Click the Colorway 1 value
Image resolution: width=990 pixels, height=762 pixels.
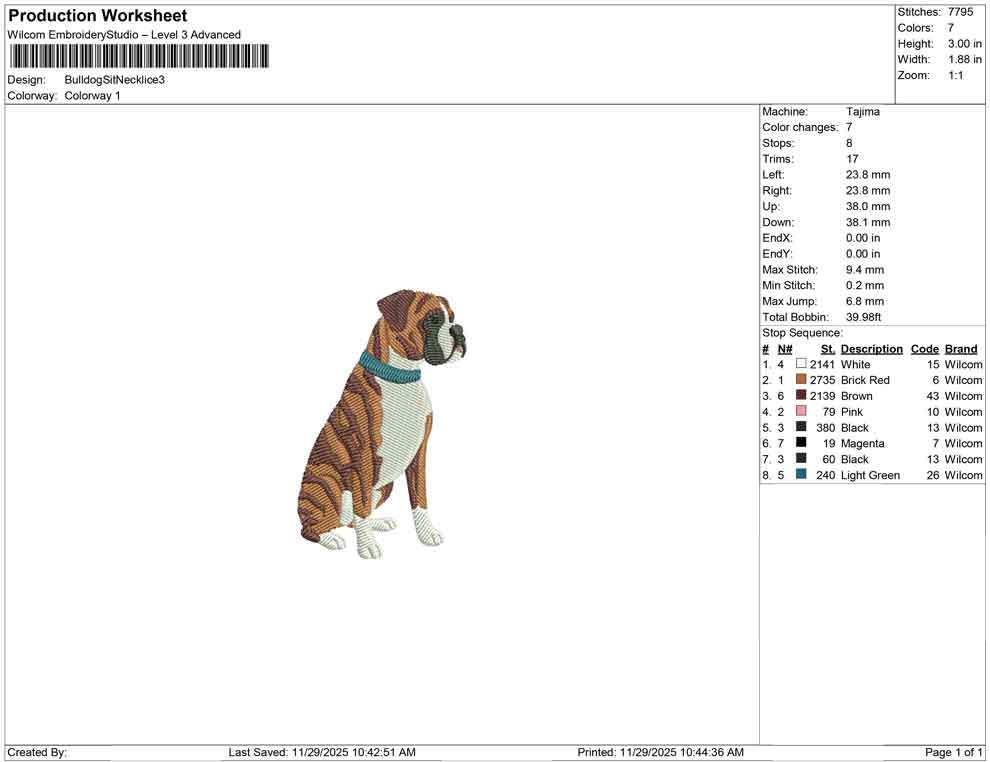point(92,96)
